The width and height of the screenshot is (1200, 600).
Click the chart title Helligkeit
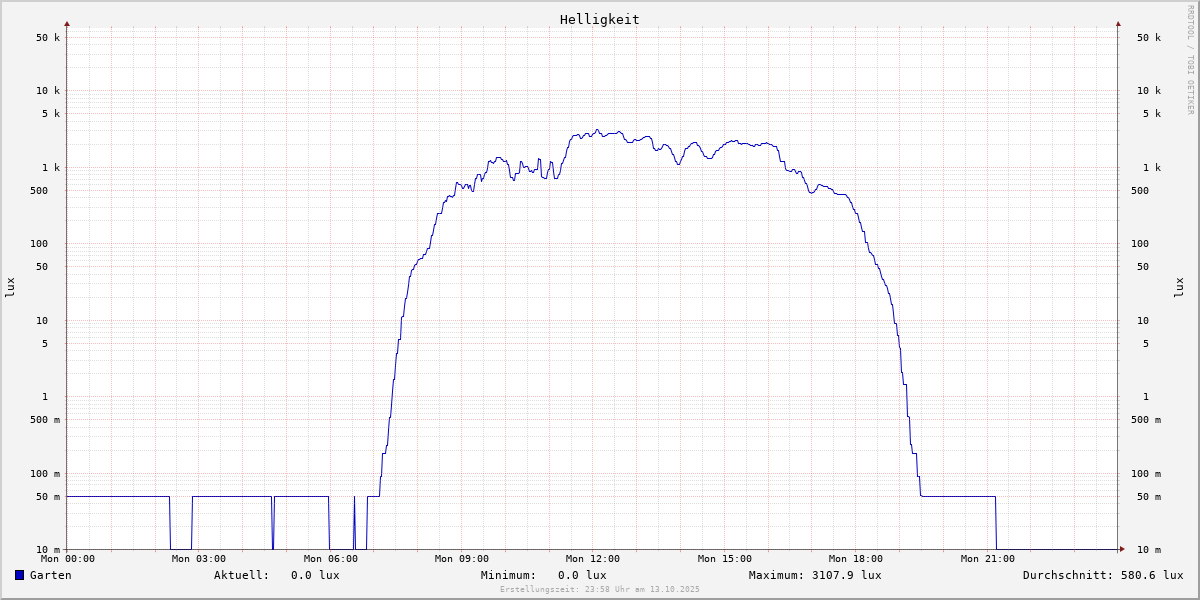600,19
